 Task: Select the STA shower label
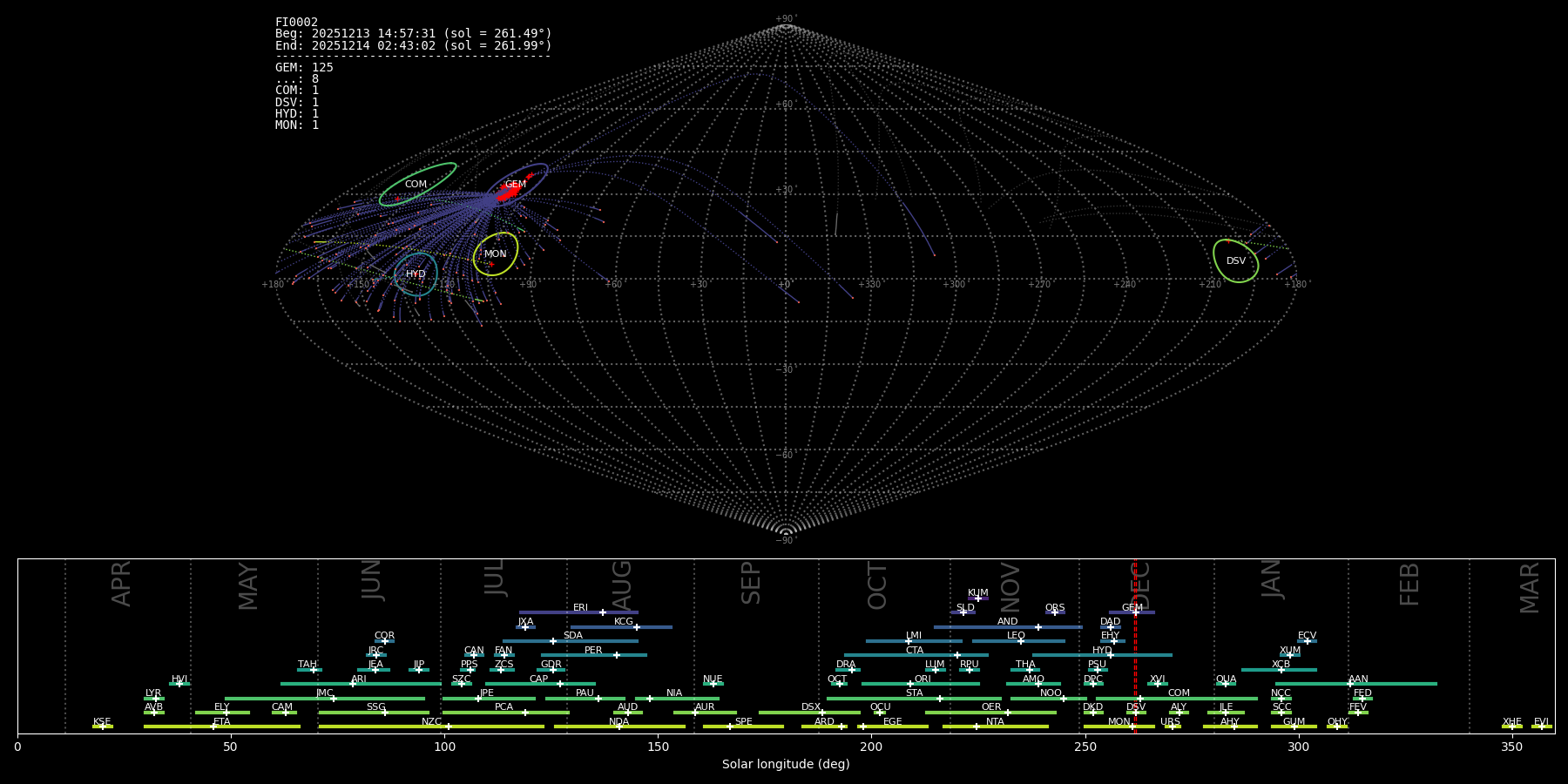(914, 693)
